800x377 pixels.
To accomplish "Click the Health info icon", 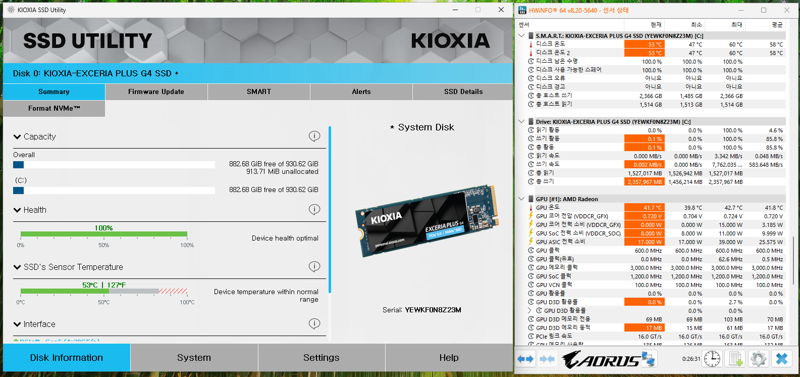I will [314, 209].
